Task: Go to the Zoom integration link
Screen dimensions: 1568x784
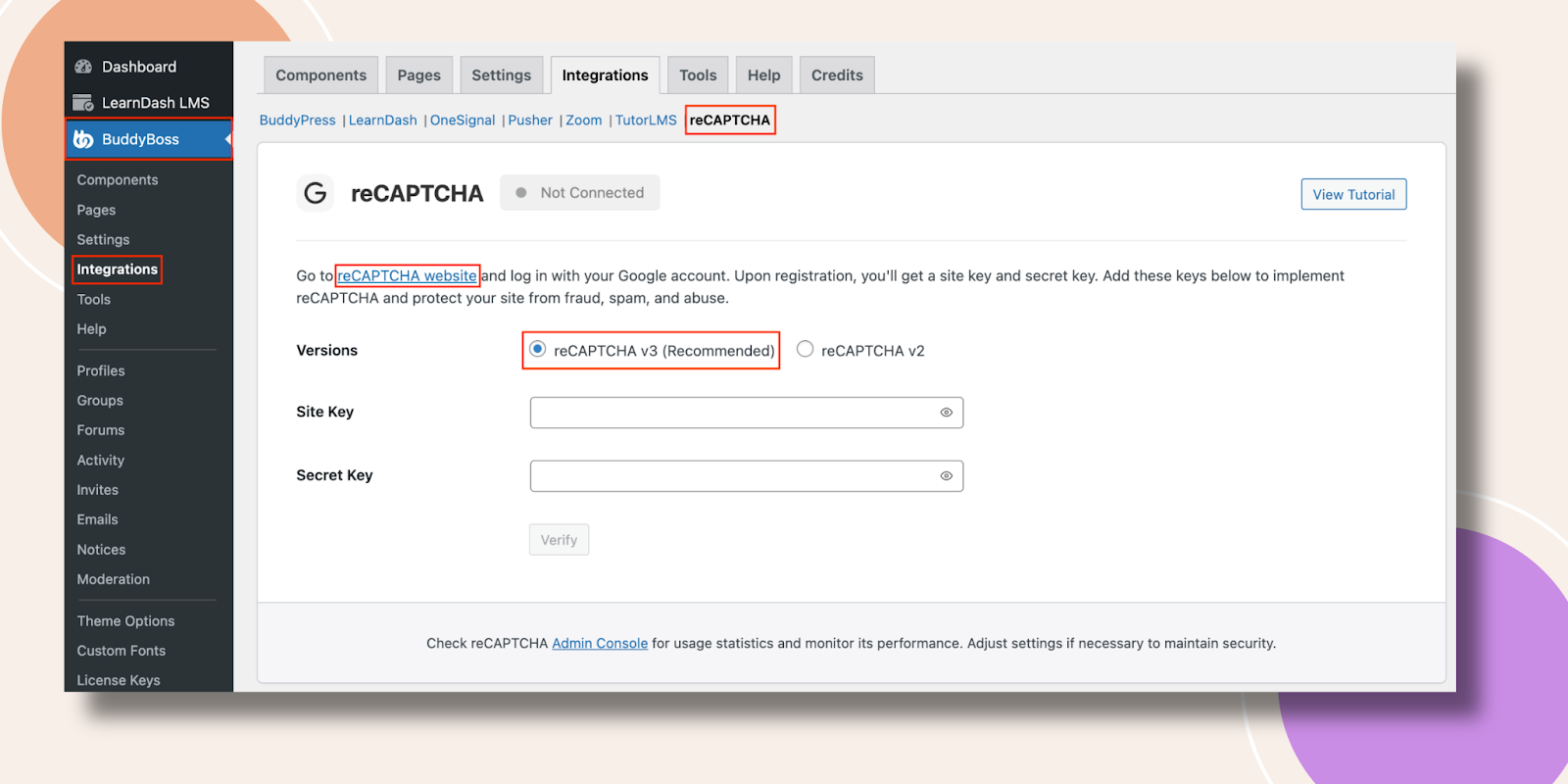Action: tap(583, 121)
